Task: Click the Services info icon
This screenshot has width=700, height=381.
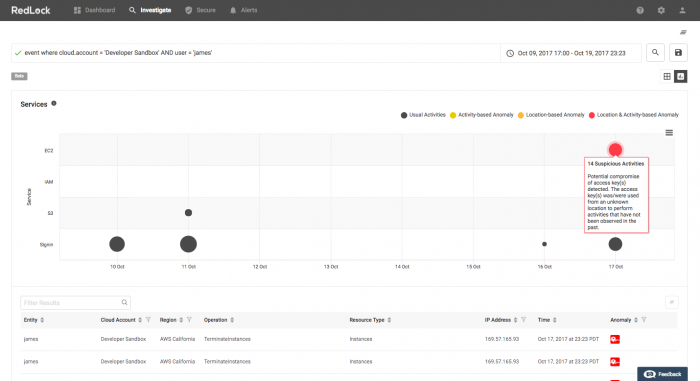Action: (x=54, y=104)
